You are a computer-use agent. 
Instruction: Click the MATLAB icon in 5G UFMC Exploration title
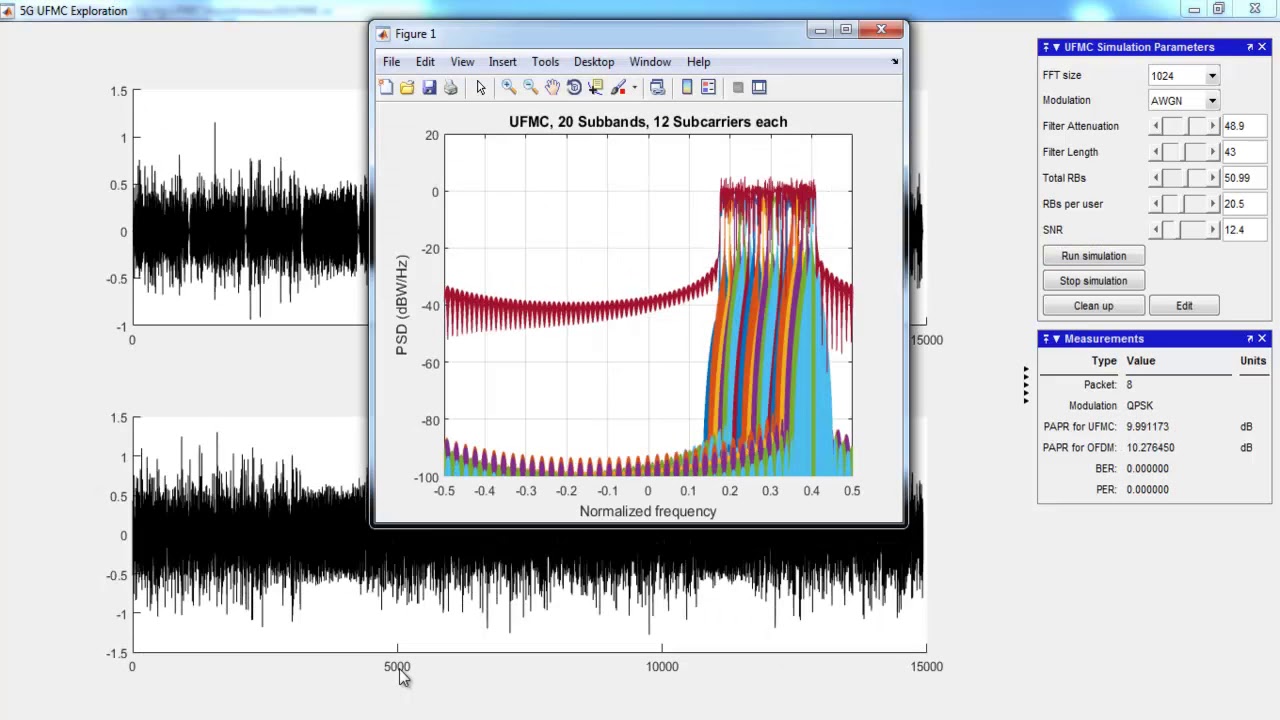(x=8, y=11)
